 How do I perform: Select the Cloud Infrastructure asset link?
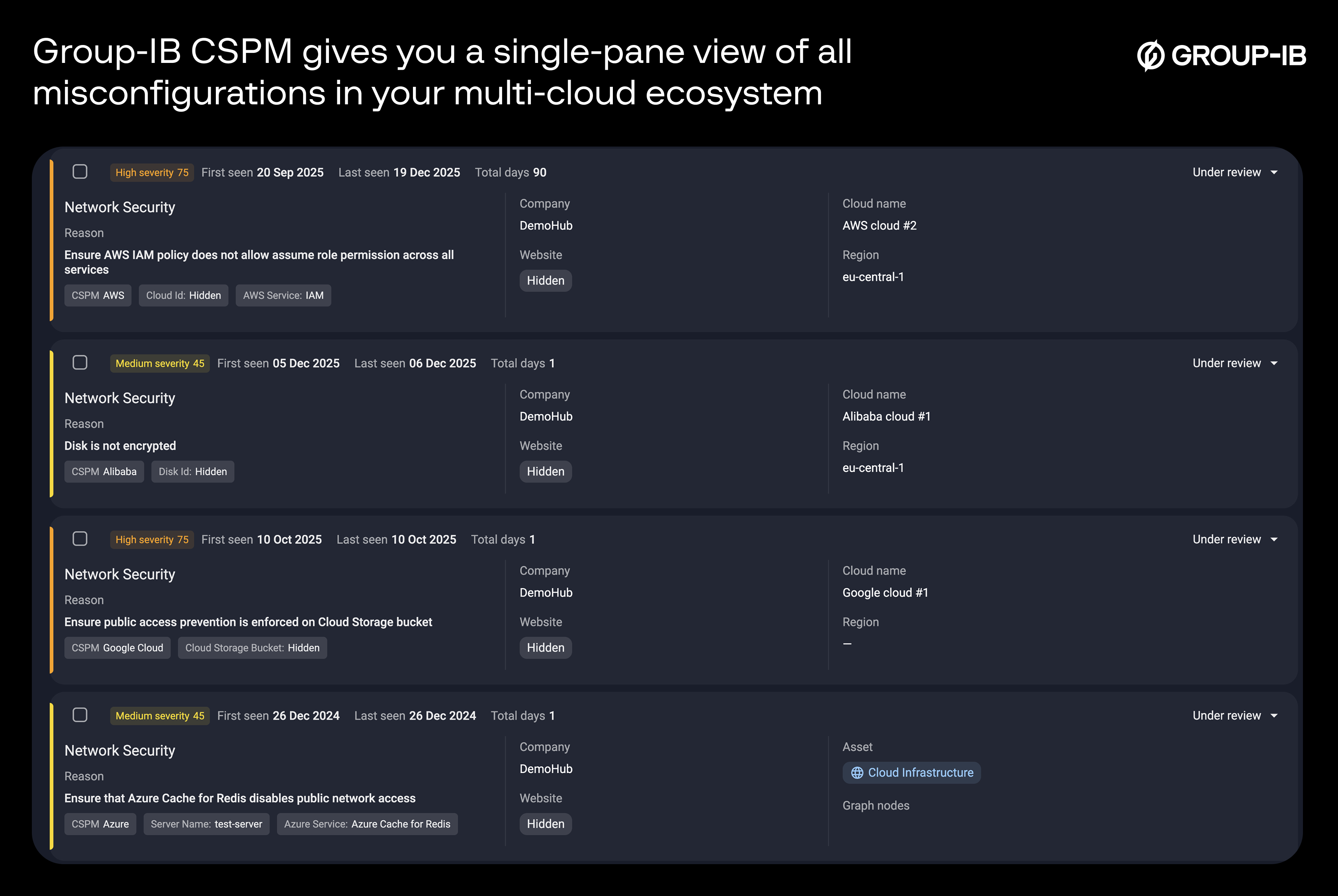click(911, 773)
